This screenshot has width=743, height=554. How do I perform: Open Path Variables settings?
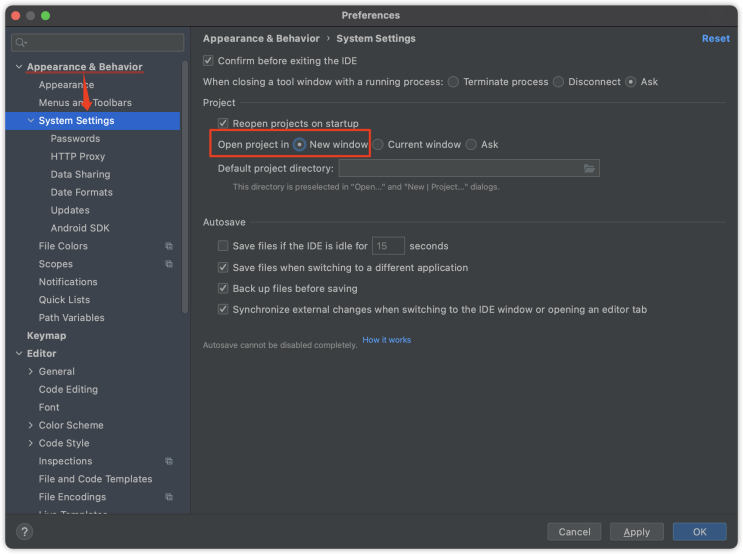click(72, 318)
